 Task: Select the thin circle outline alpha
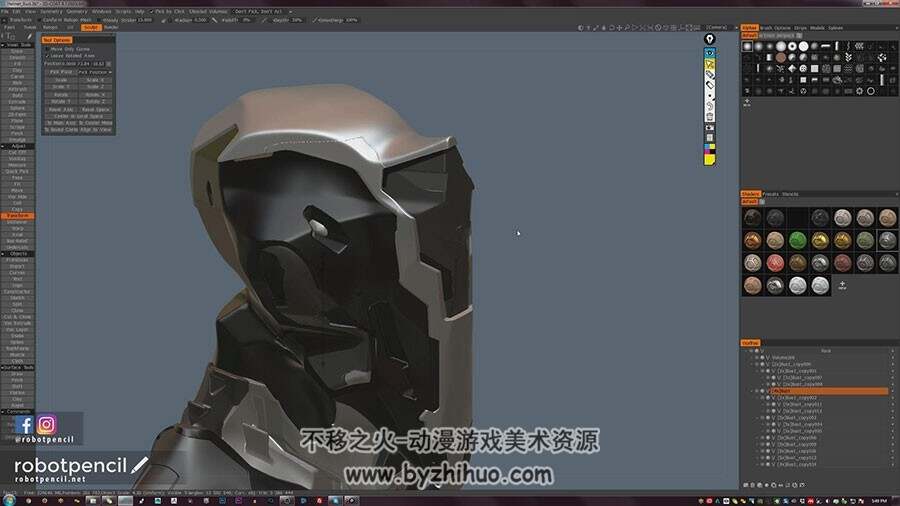(871, 91)
